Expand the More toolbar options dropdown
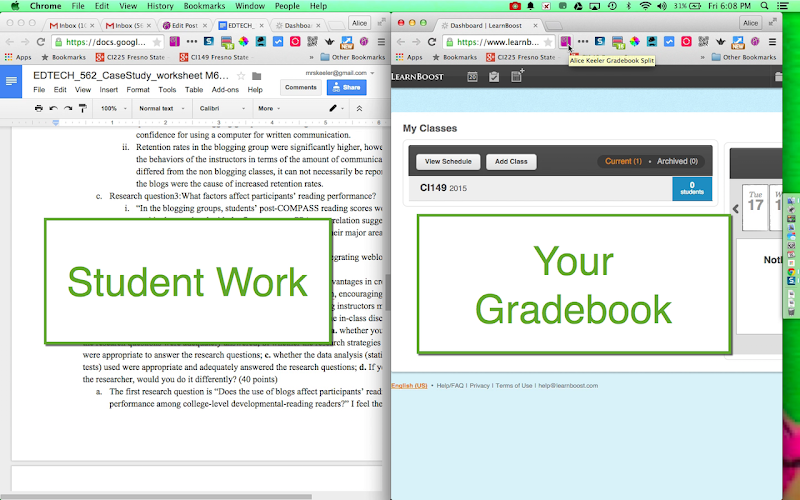This screenshot has height=500, width=800. 269,108
